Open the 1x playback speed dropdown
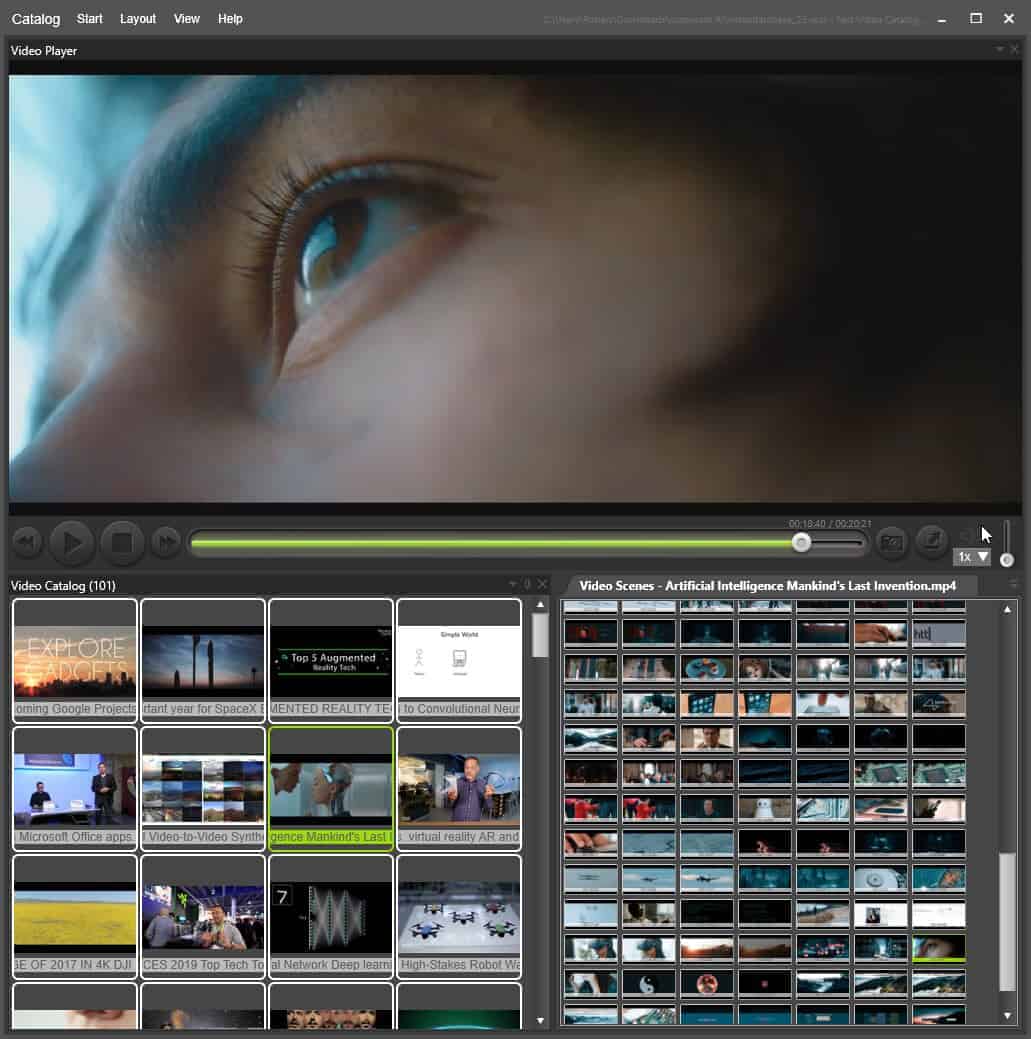The width and height of the screenshot is (1031, 1039). click(972, 557)
